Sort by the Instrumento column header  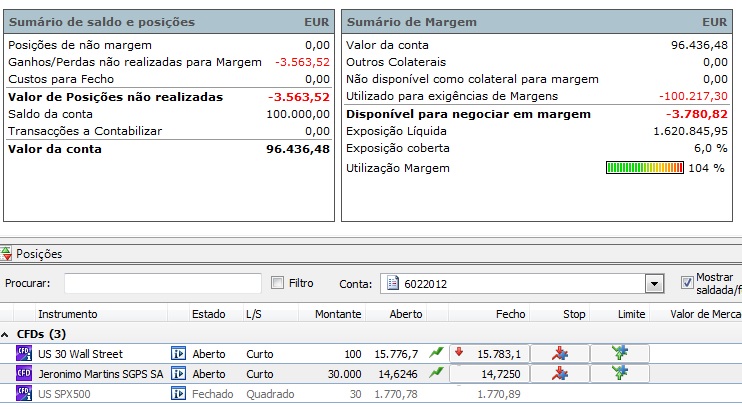pos(68,314)
